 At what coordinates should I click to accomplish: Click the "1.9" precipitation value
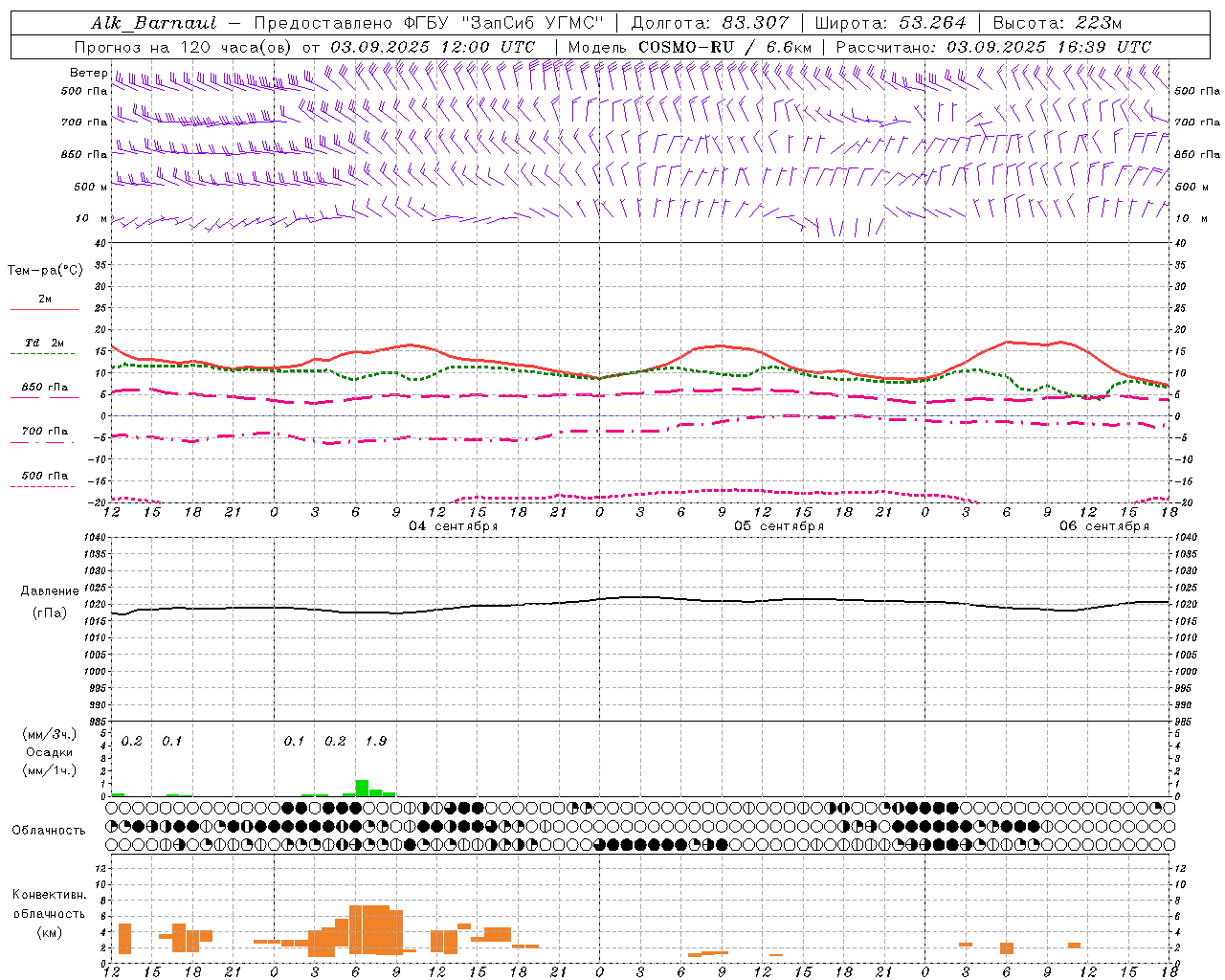pyautogui.click(x=376, y=741)
